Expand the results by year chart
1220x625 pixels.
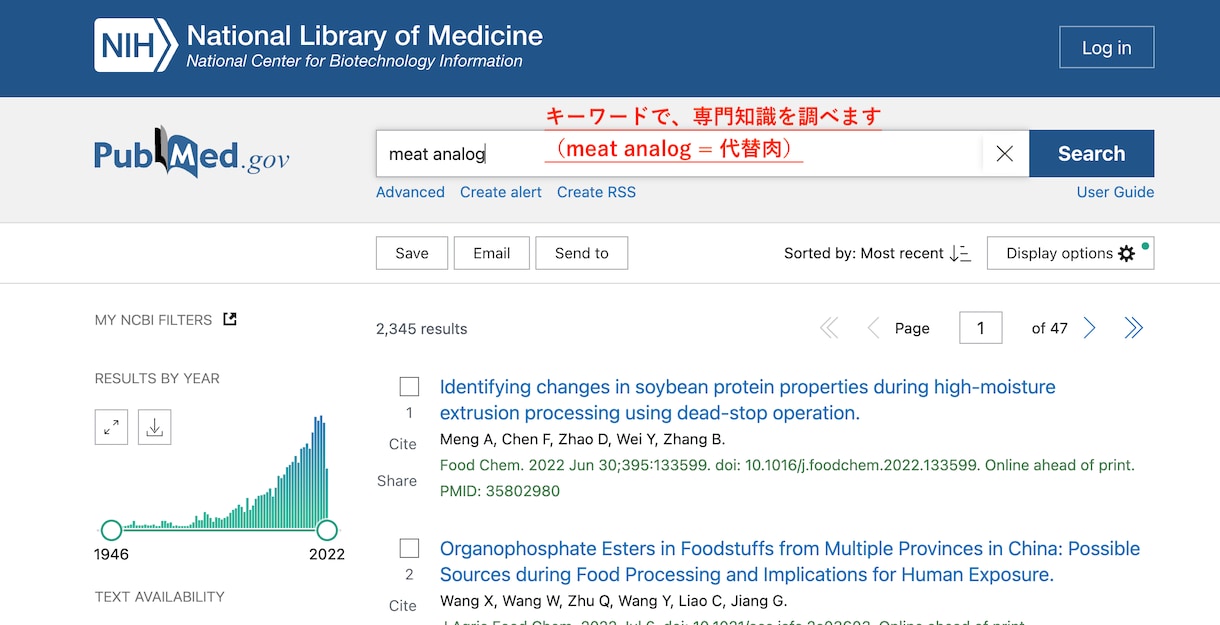(x=111, y=427)
